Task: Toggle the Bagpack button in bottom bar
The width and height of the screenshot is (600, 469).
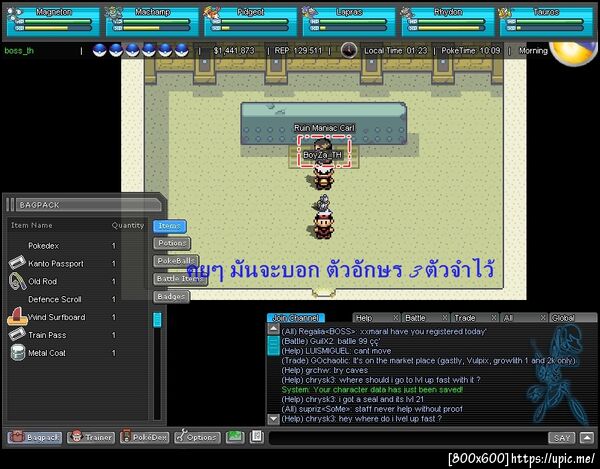Action: point(35,437)
